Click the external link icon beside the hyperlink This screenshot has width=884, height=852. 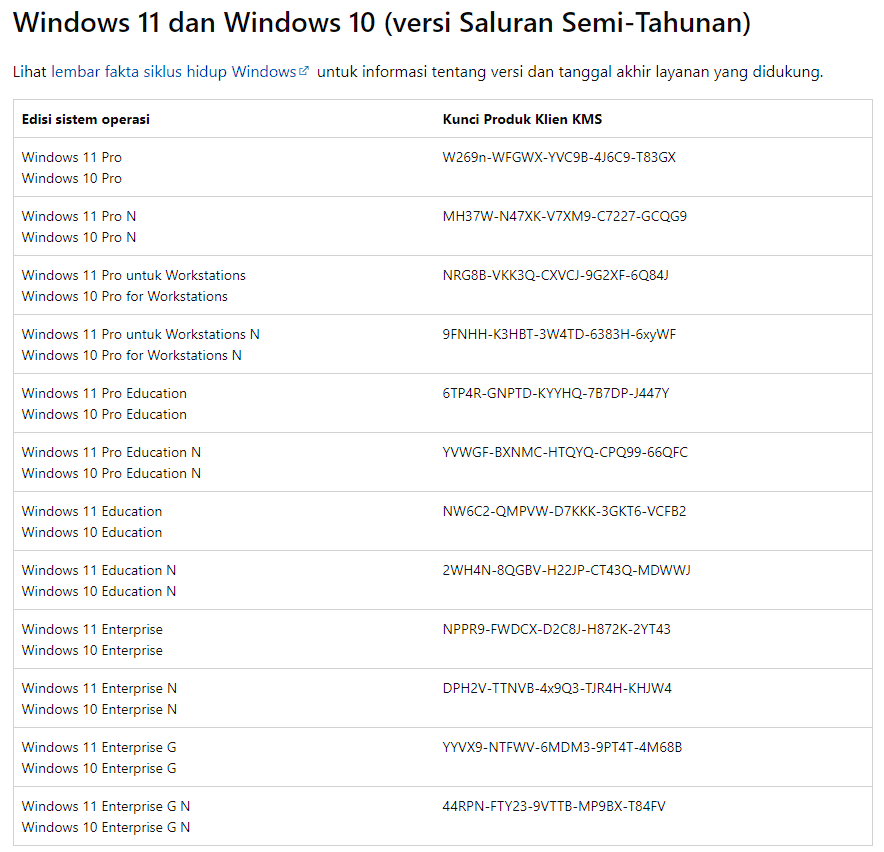click(303, 69)
